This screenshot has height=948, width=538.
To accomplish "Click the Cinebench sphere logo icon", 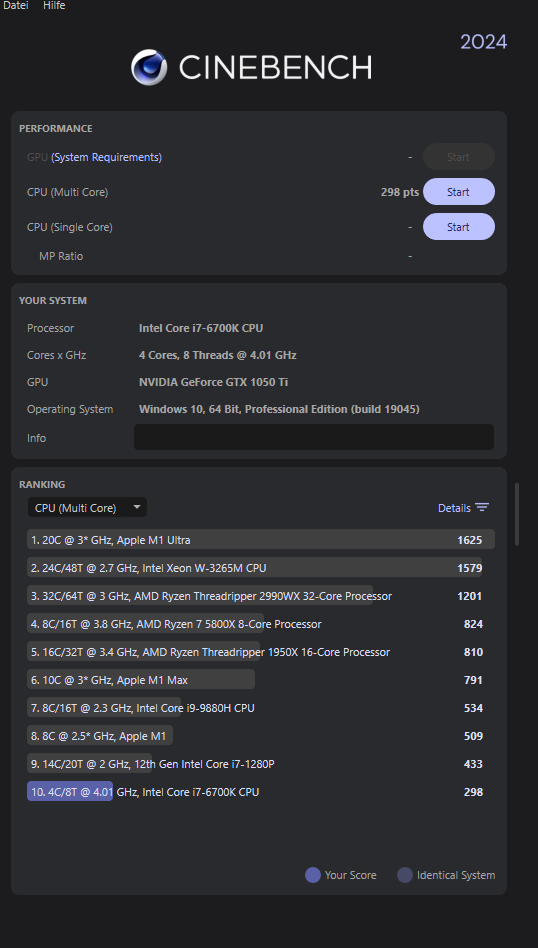I will click(149, 67).
